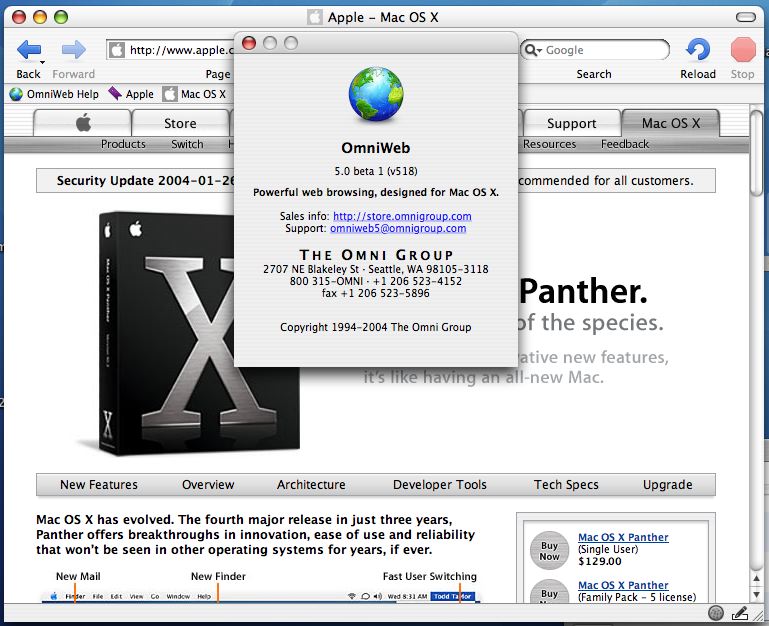Viewport: 769px width, 626px height.
Task: Click the red Stop button
Action: [743, 50]
